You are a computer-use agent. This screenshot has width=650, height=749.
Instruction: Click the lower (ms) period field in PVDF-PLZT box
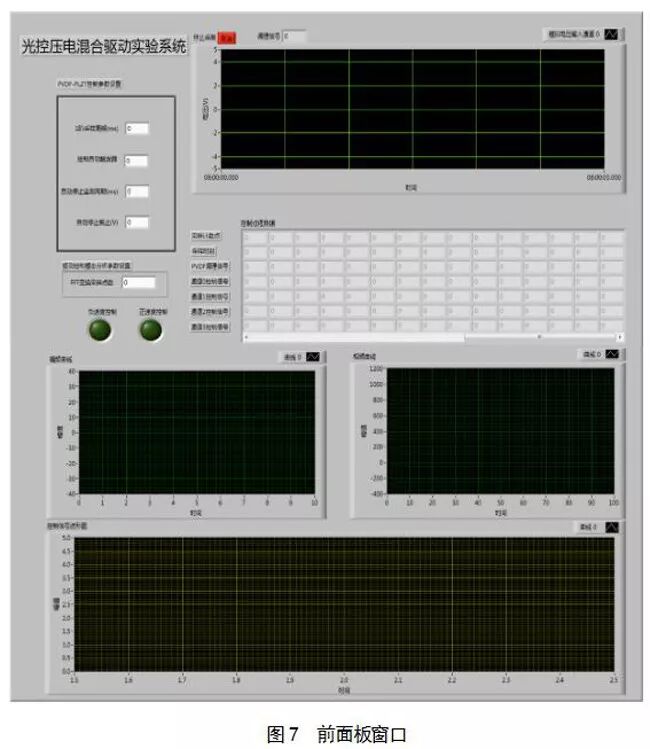138,192
